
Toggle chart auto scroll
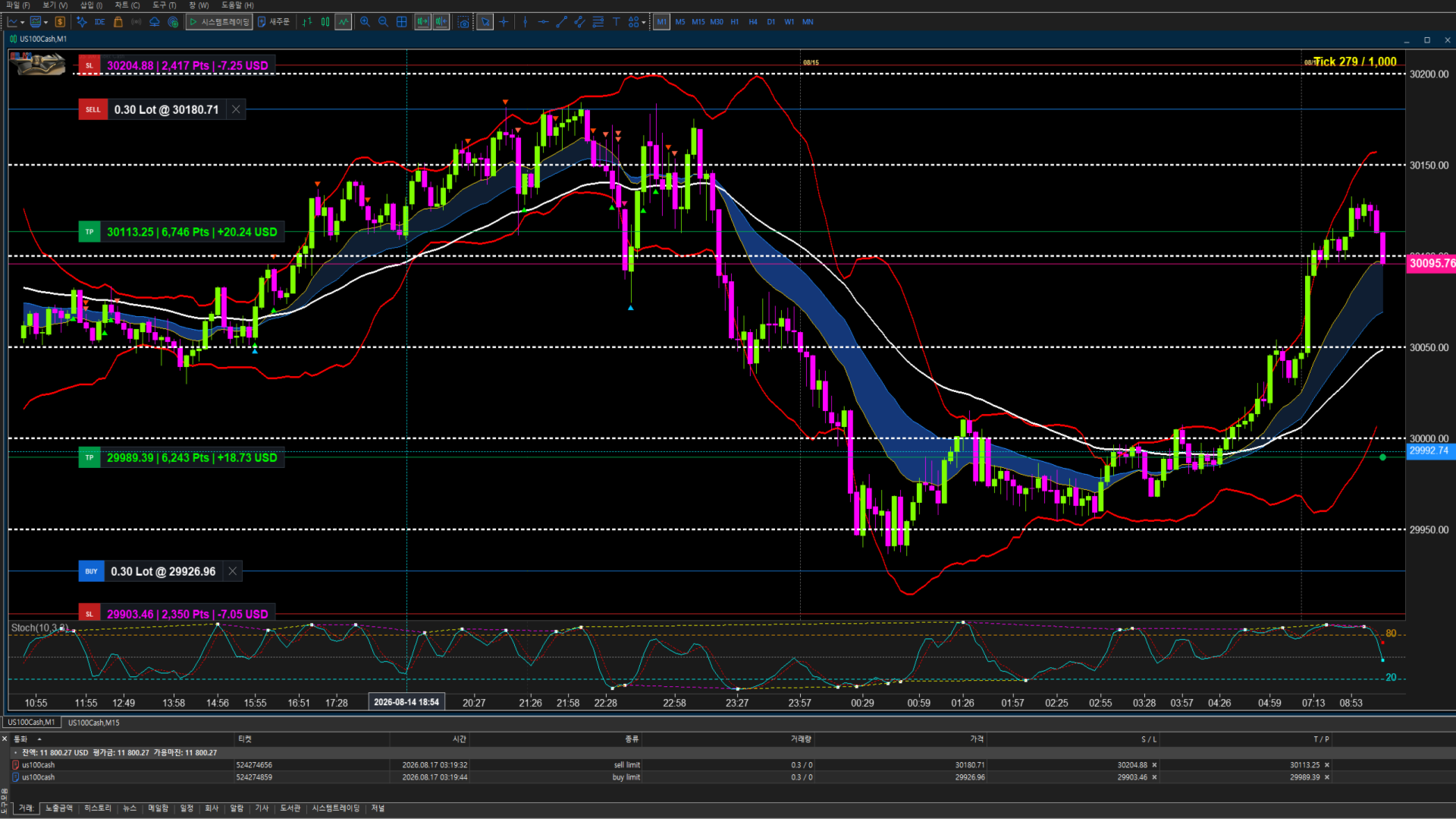point(422,22)
